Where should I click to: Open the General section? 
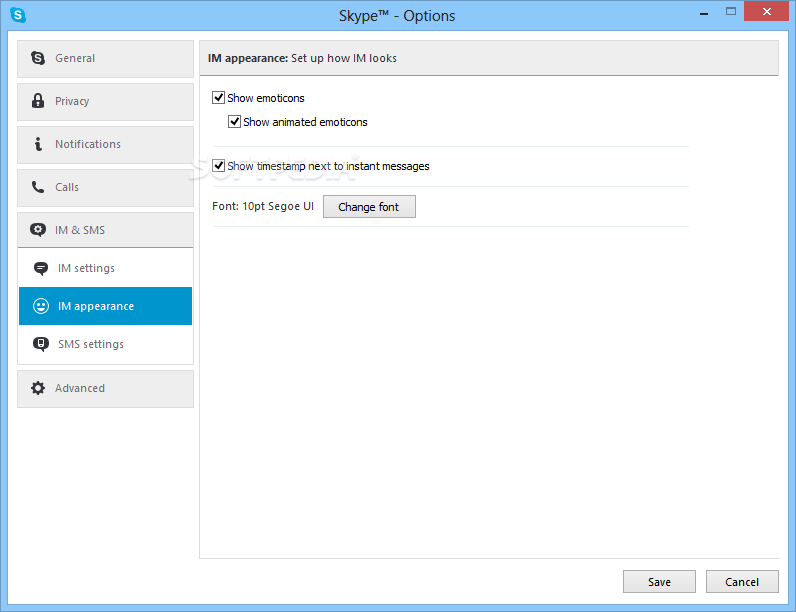106,59
